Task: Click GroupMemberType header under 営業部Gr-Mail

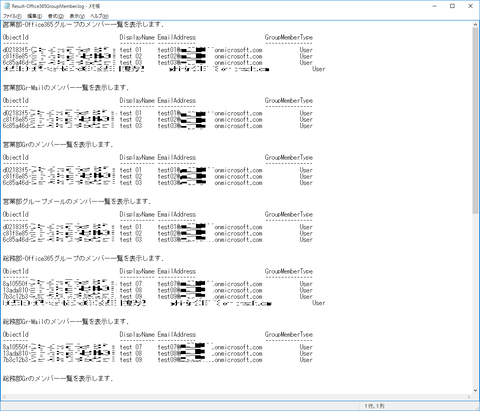Action: tap(289, 101)
